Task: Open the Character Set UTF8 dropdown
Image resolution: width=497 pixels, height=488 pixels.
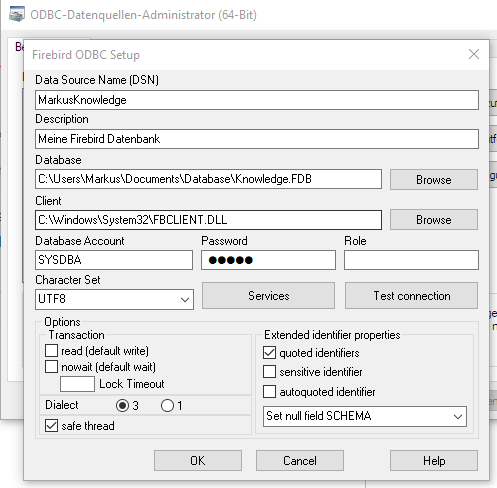Action: tap(114, 299)
